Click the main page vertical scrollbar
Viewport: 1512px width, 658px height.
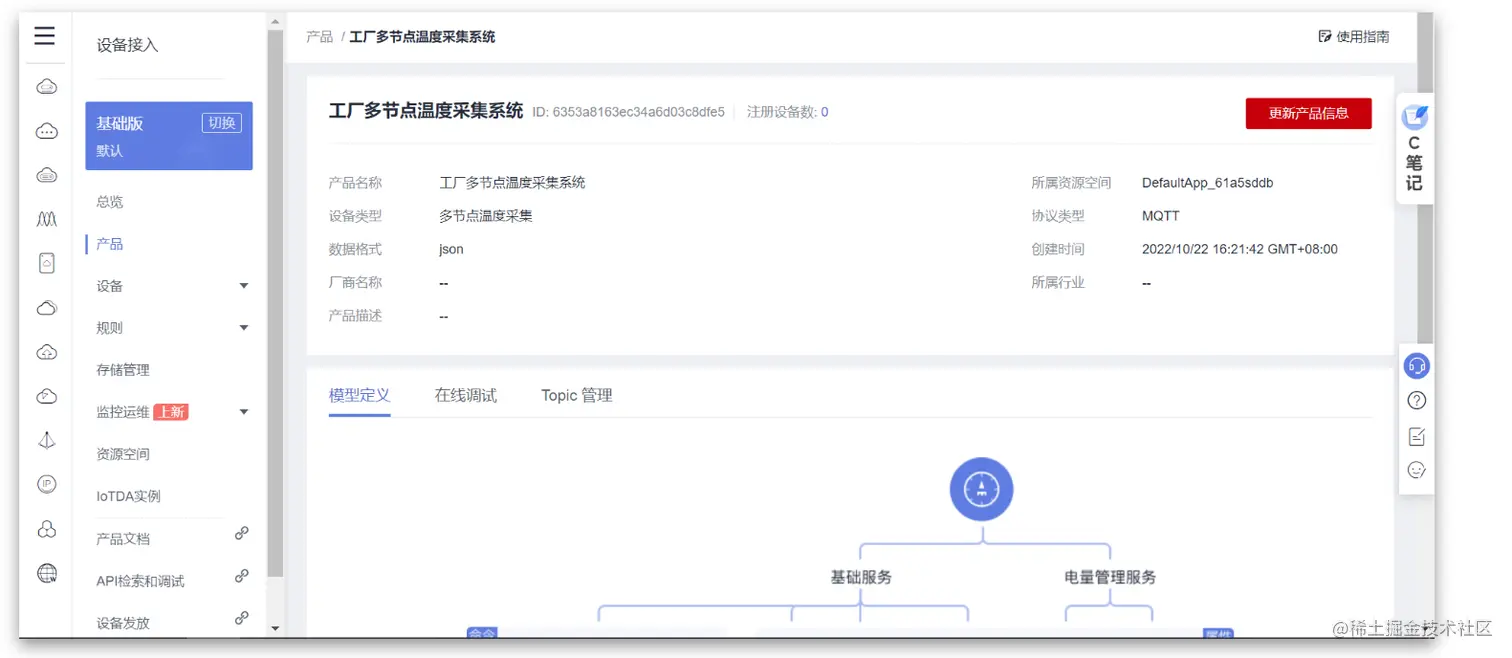[1425, 180]
